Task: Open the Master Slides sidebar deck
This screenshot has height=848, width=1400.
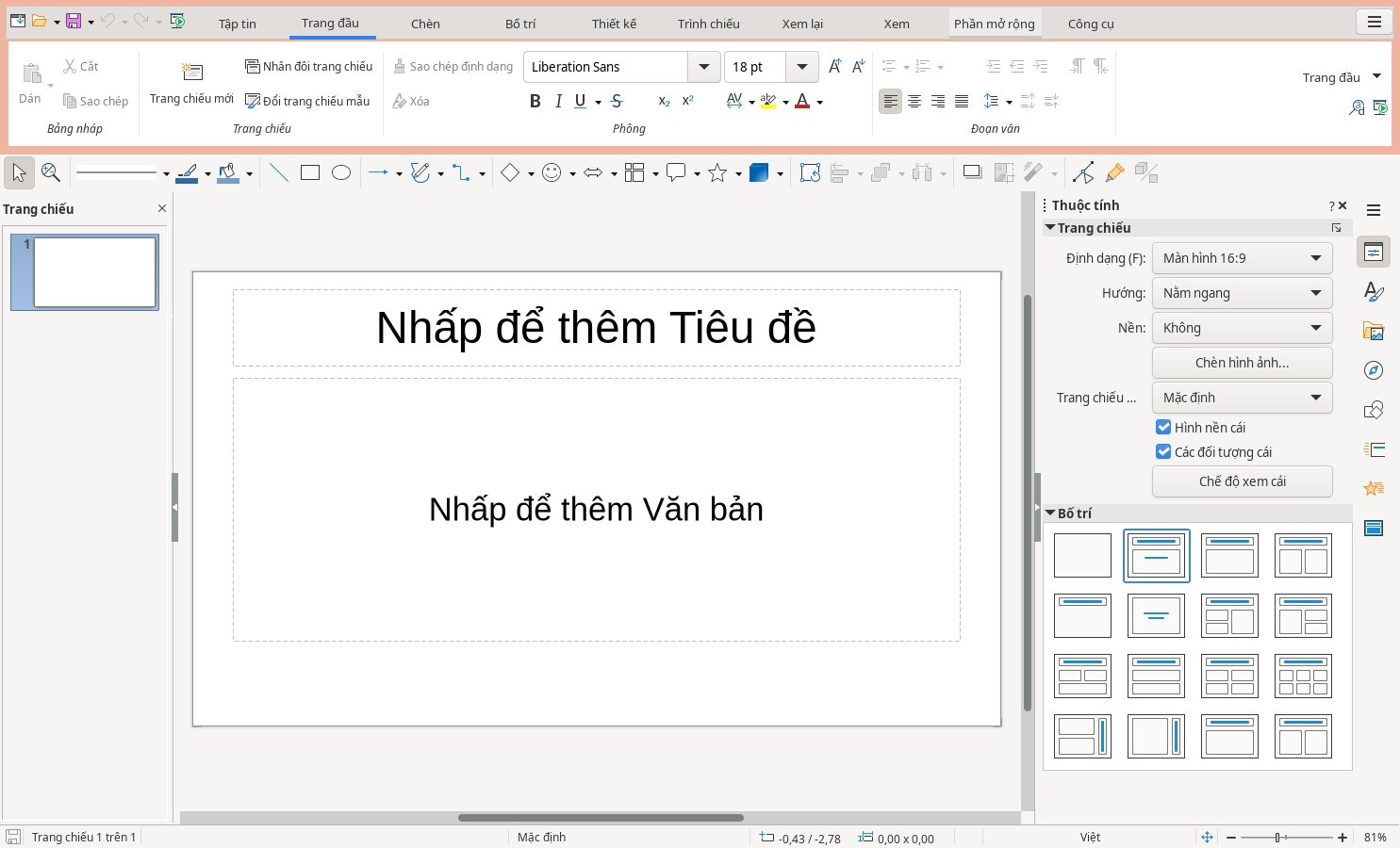Action: tap(1374, 528)
